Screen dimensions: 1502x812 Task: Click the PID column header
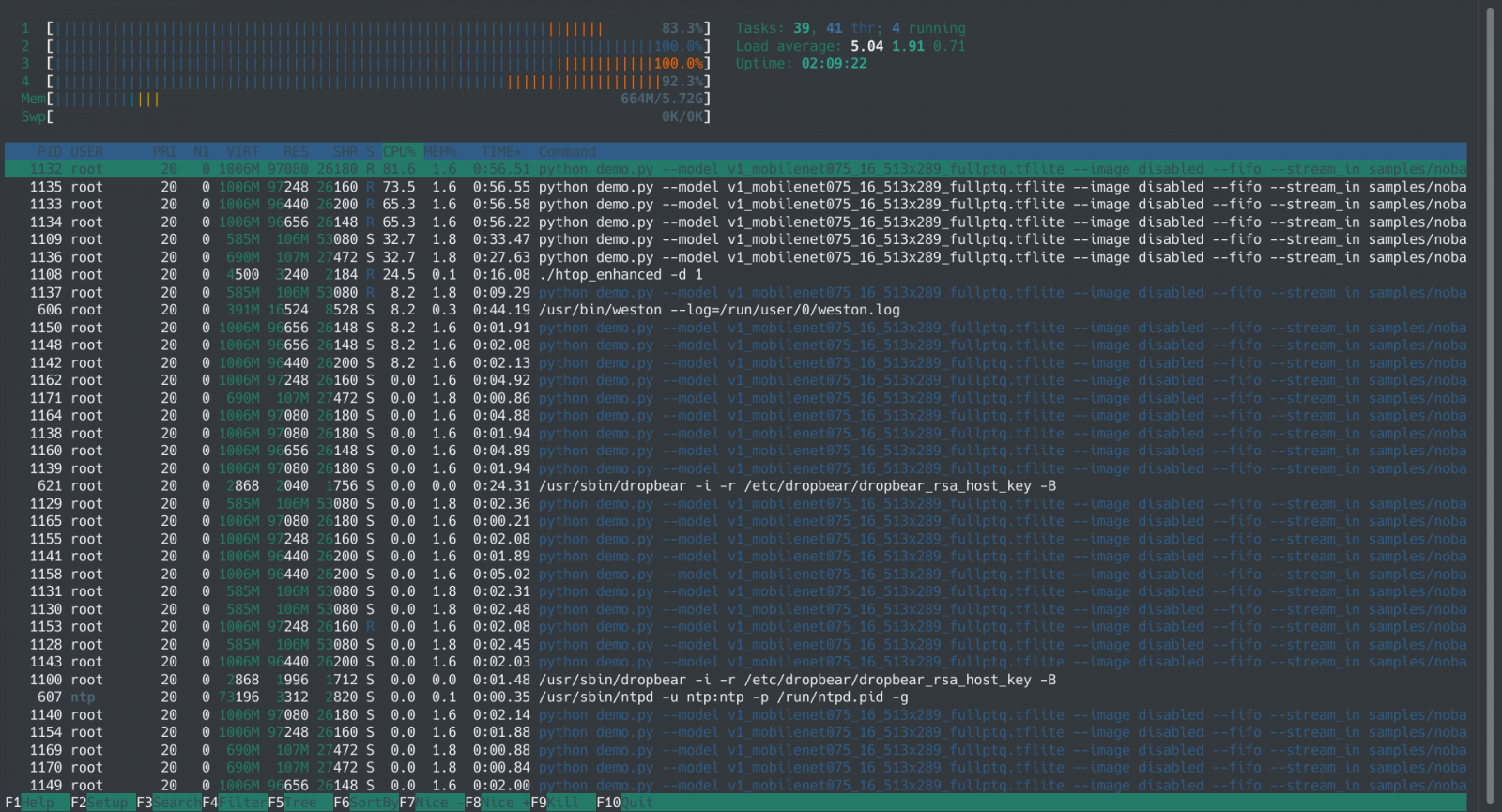pyautogui.click(x=49, y=152)
